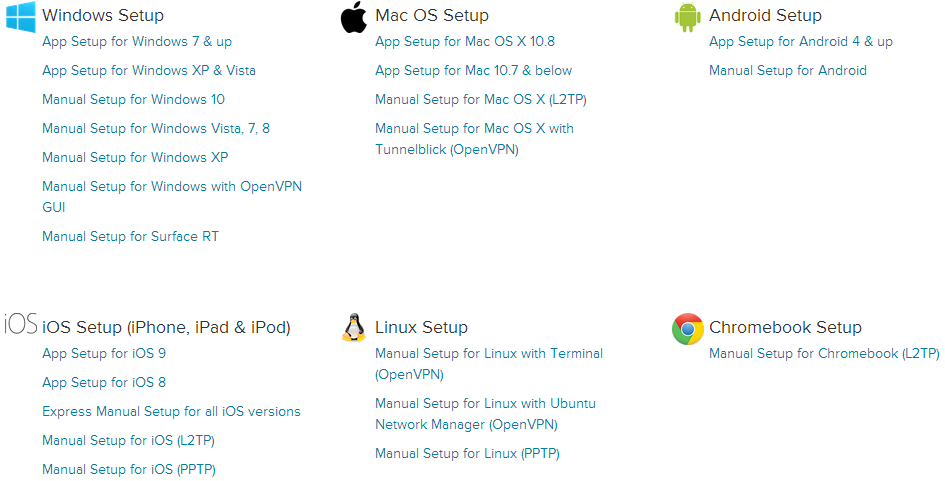
Task: Open Express Manual Setup for all iOS versions
Action: tap(171, 412)
